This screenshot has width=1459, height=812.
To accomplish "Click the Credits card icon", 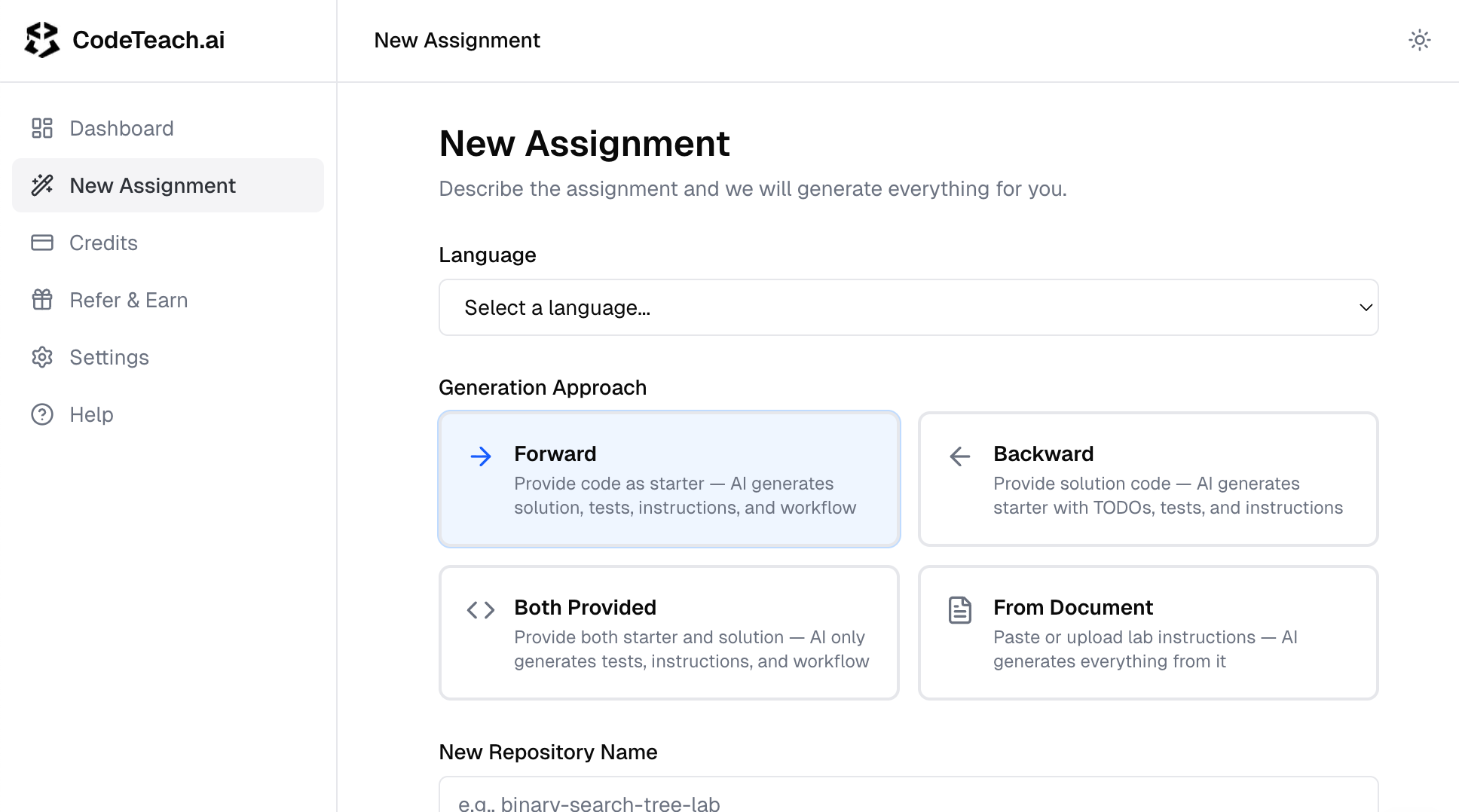I will point(42,243).
